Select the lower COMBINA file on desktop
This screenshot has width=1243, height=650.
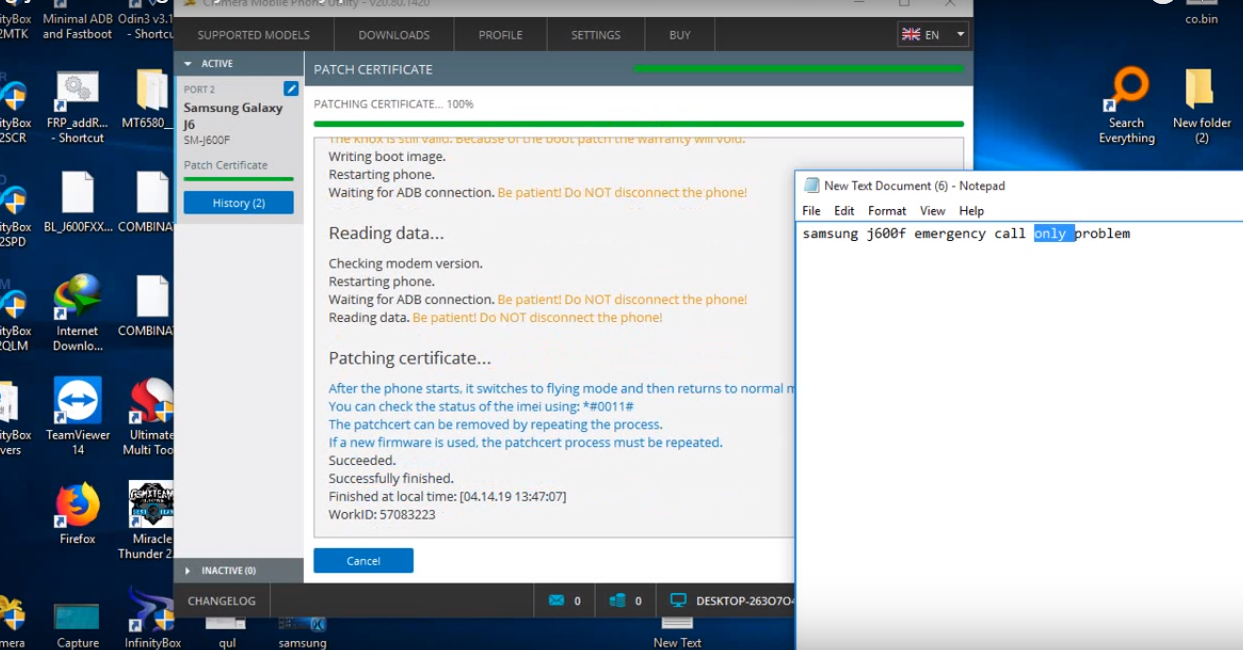(x=150, y=306)
